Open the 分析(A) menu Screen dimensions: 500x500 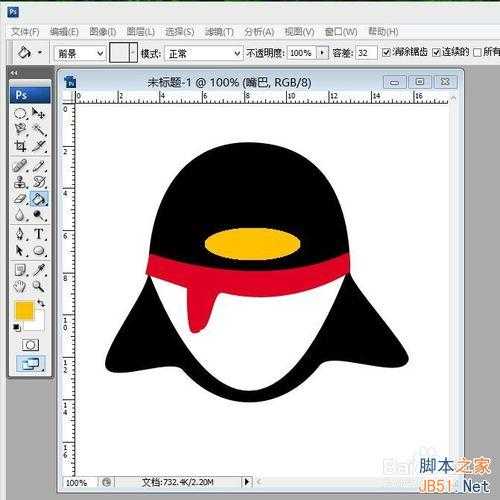(259, 32)
